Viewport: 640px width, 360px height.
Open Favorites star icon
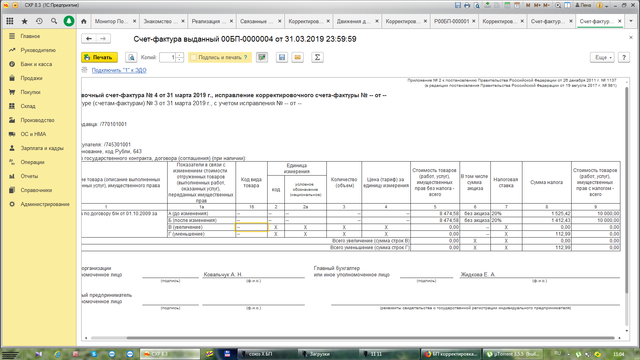(x=24, y=21)
